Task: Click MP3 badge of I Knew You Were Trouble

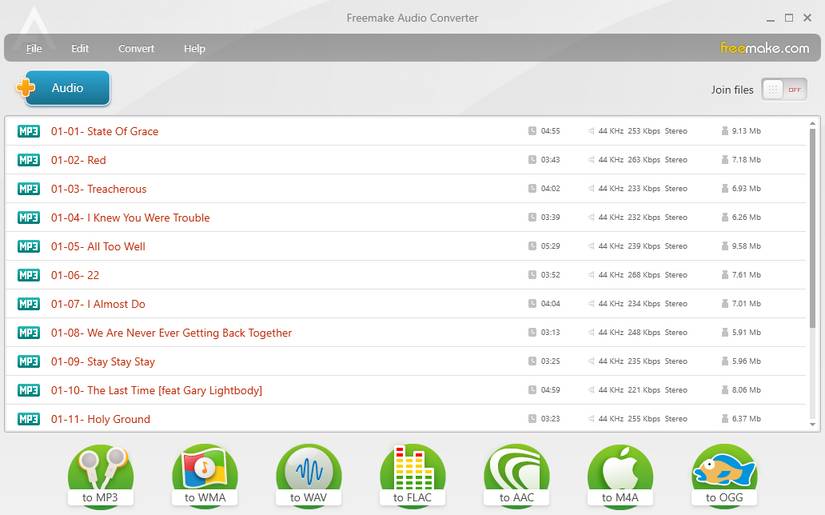Action: click(28, 217)
